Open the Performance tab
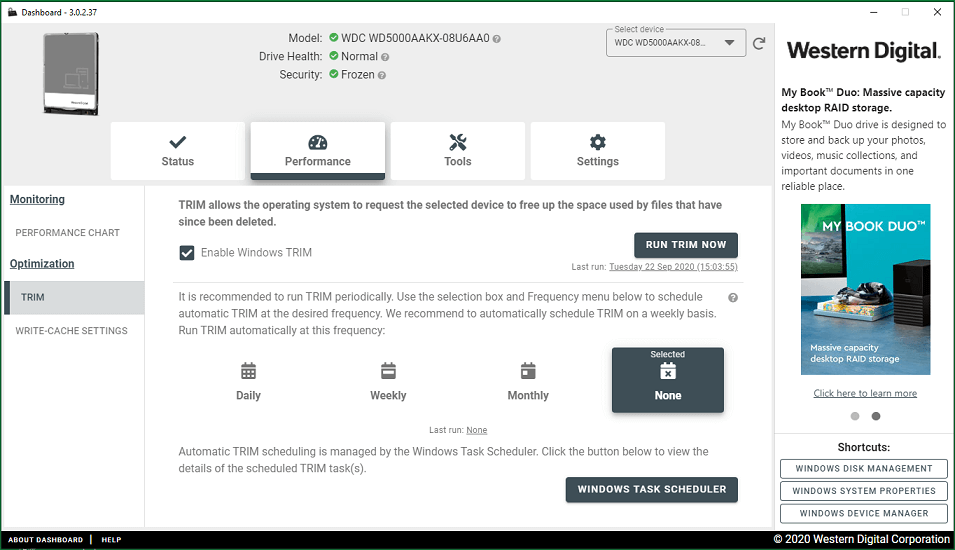Screen dimensions: 955x550 click(318, 151)
